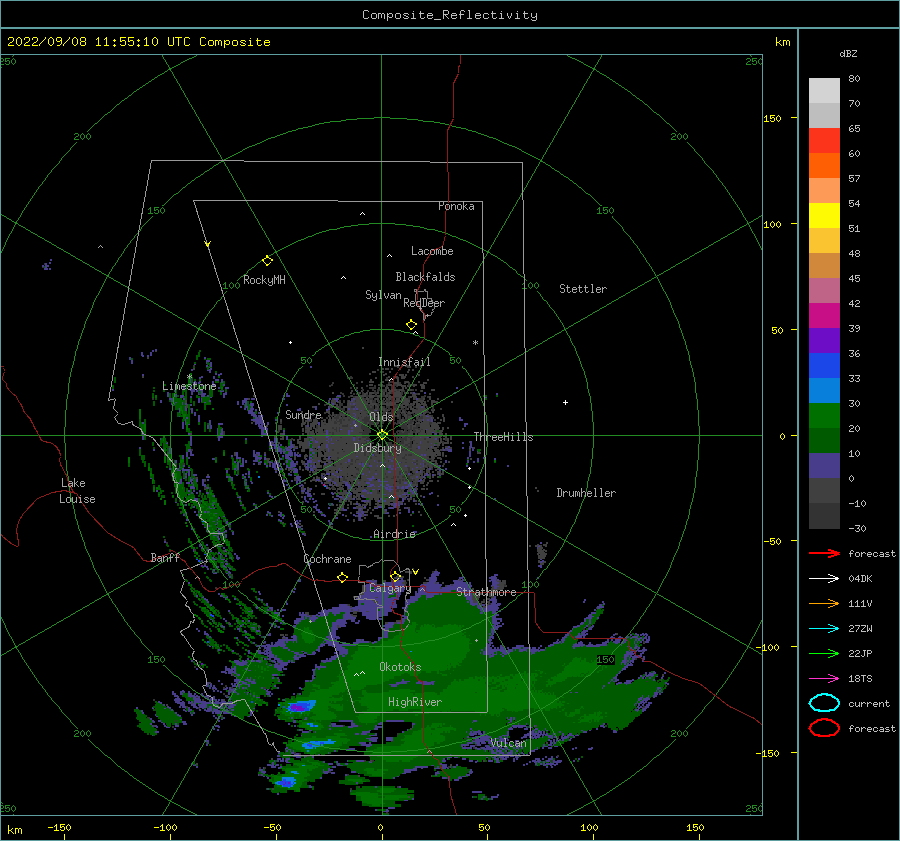The image size is (900, 841).
Task: Click the Airdrie town label
Action: coord(394,534)
